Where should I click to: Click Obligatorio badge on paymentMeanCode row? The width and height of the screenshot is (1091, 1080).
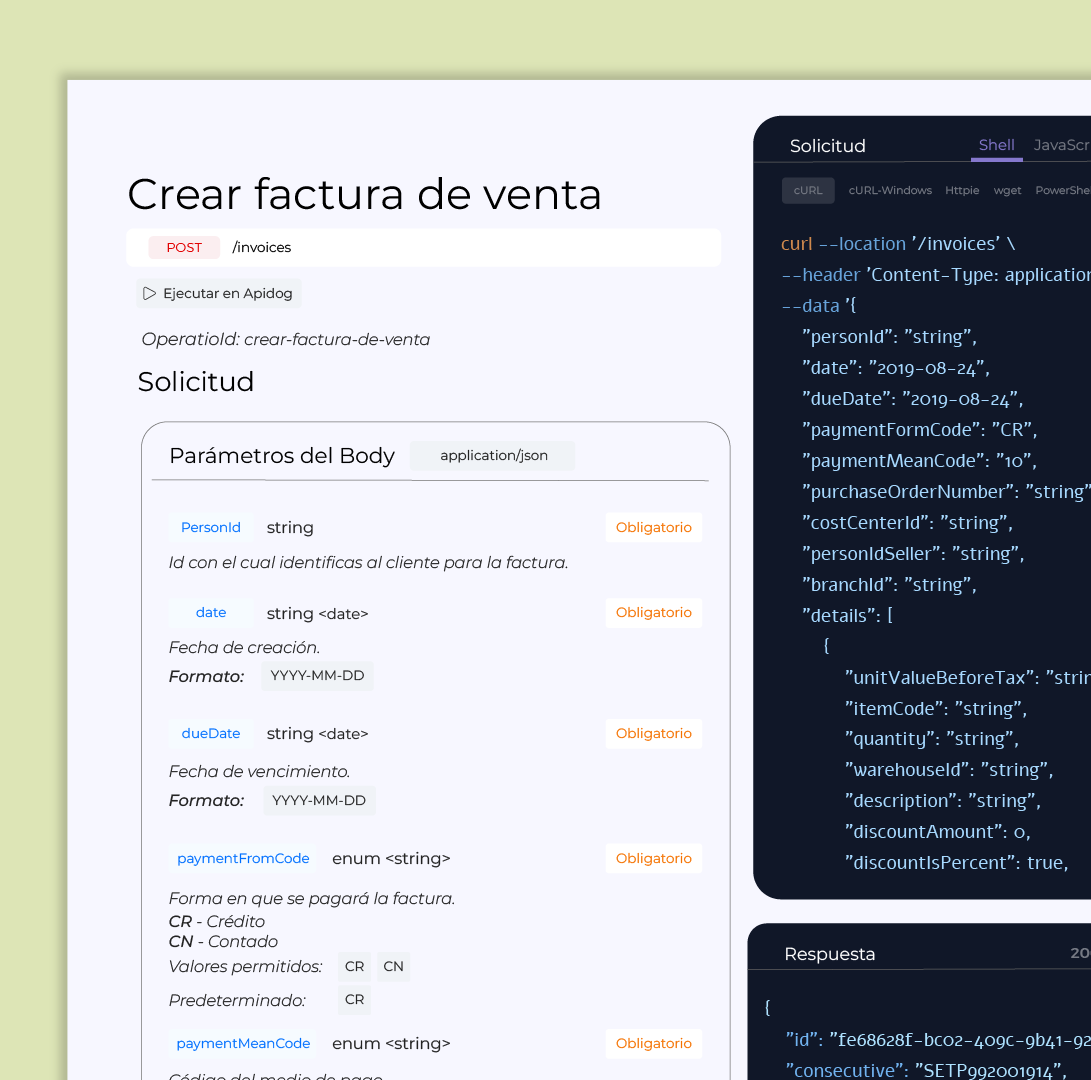[x=653, y=1044]
